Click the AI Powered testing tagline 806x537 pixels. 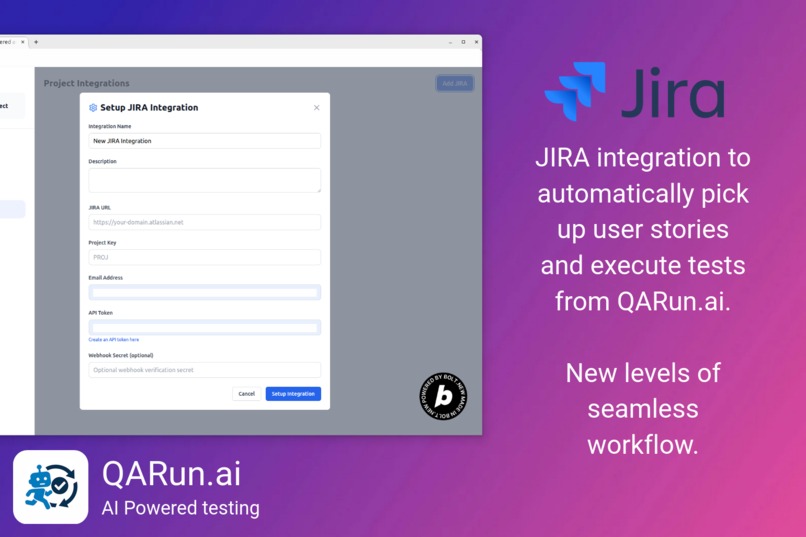(x=180, y=508)
